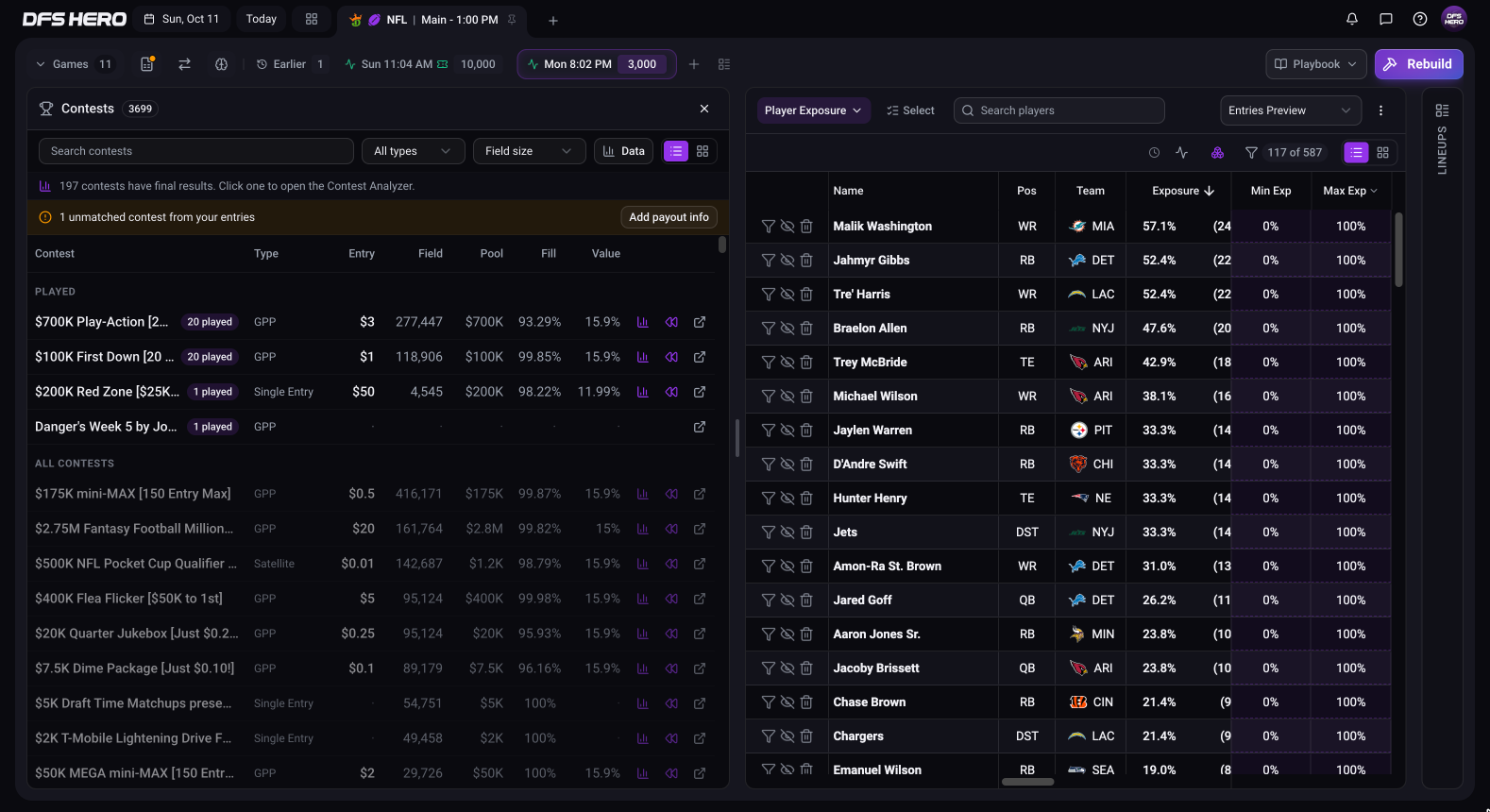The height and width of the screenshot is (812, 1490).
Task: Select the Mon 8:02 PM build tab
Action: pyautogui.click(x=596, y=64)
